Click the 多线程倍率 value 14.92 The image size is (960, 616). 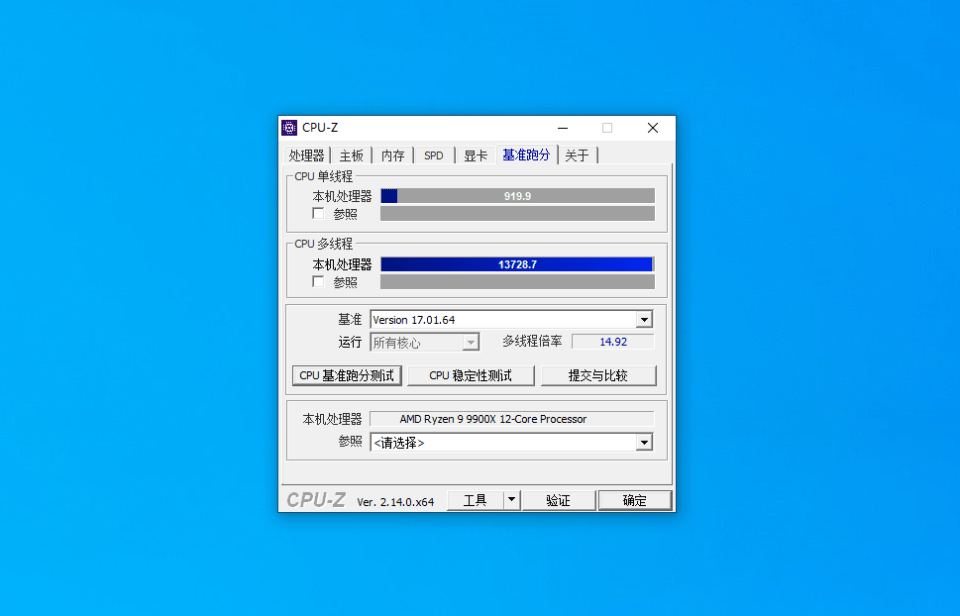613,342
